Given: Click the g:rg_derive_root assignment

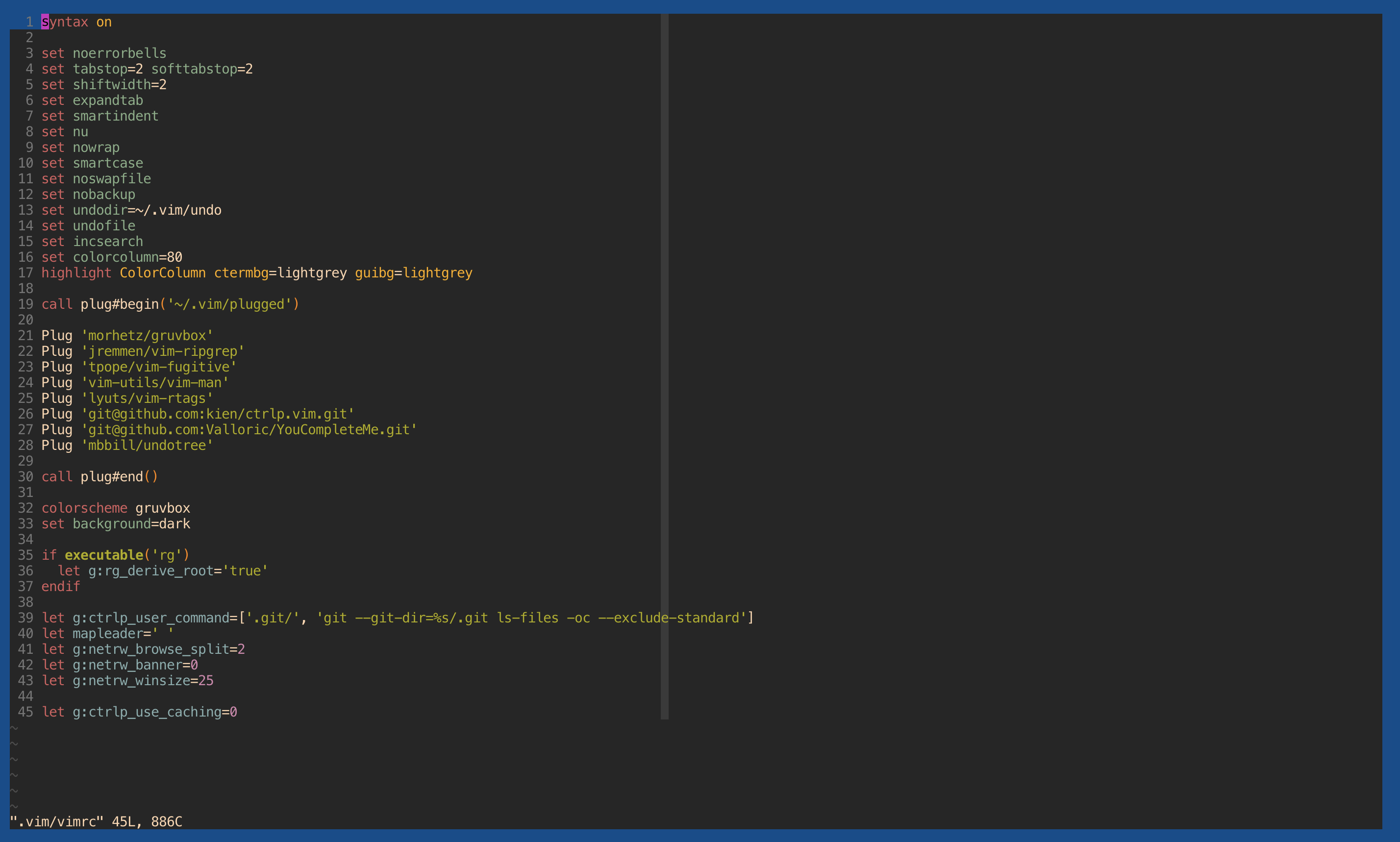Looking at the screenshot, I should (162, 571).
